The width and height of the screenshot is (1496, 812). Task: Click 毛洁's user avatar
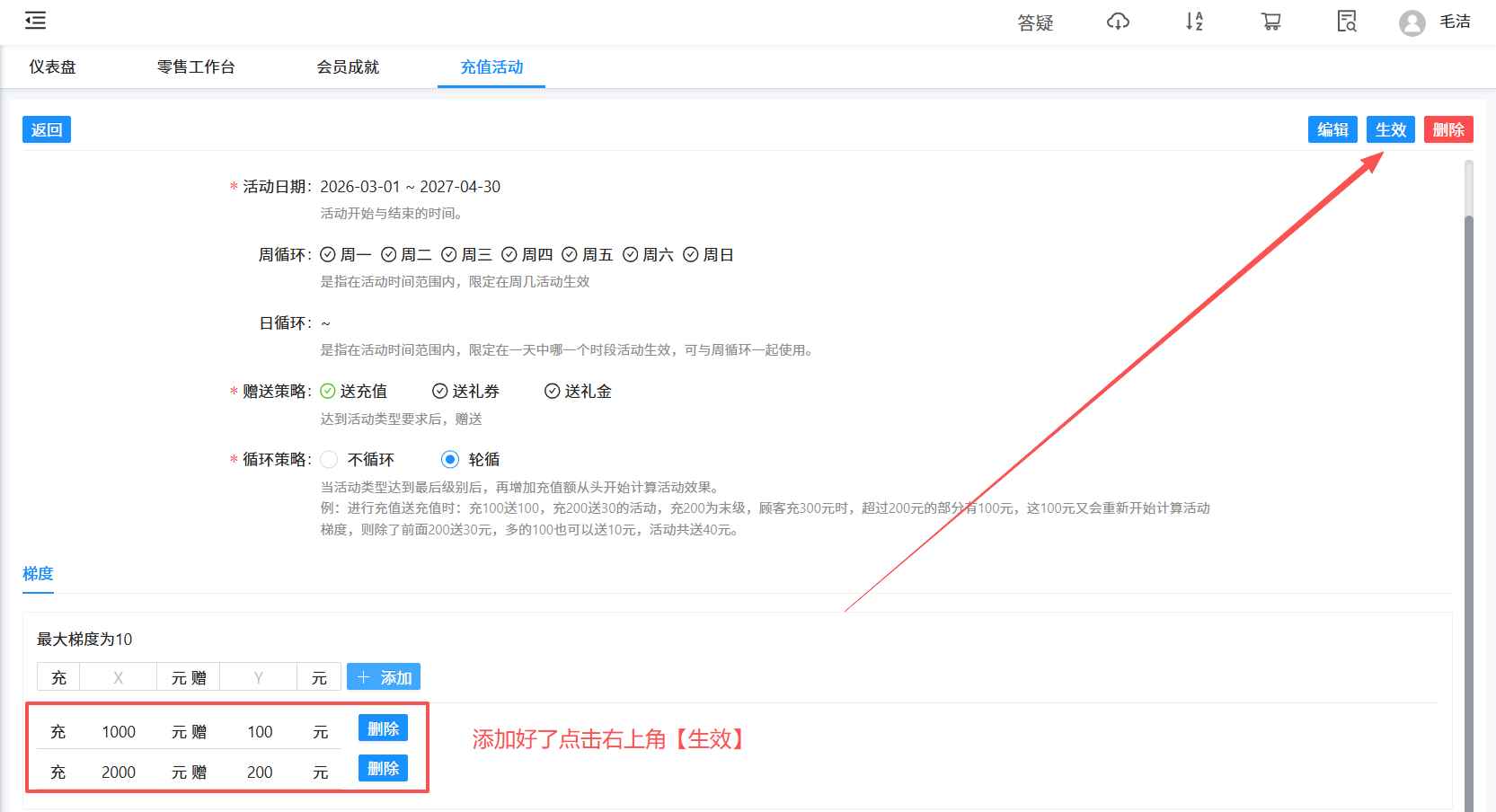click(1412, 23)
